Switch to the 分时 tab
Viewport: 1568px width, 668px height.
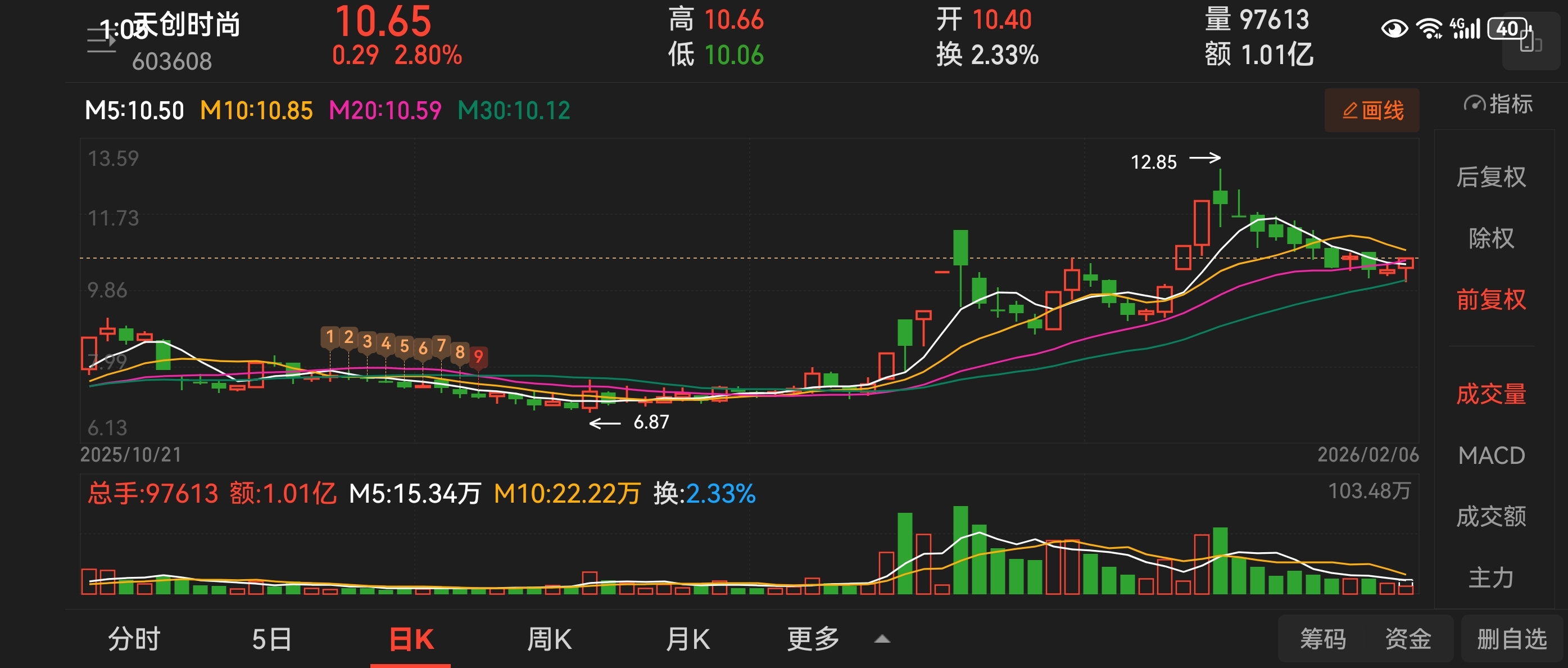tap(134, 639)
